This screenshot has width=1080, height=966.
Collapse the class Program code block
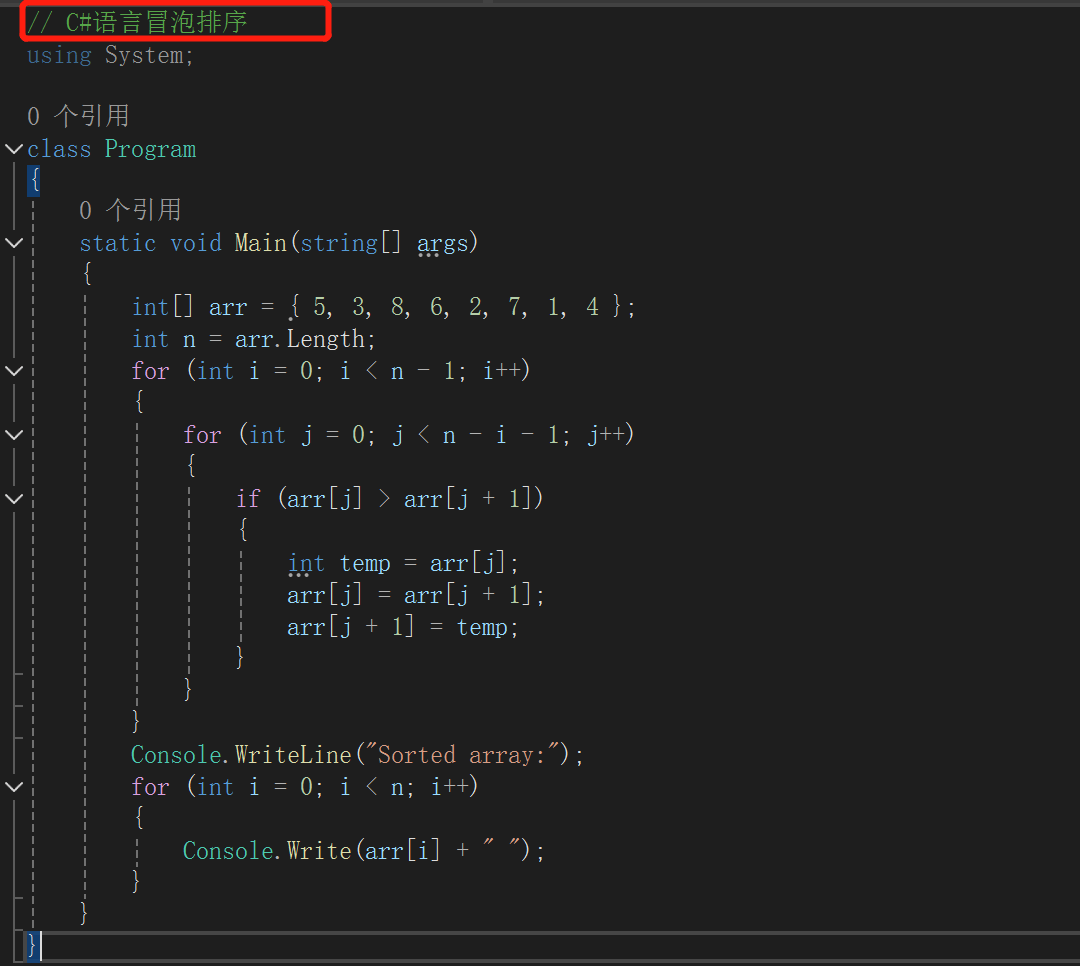[13, 149]
